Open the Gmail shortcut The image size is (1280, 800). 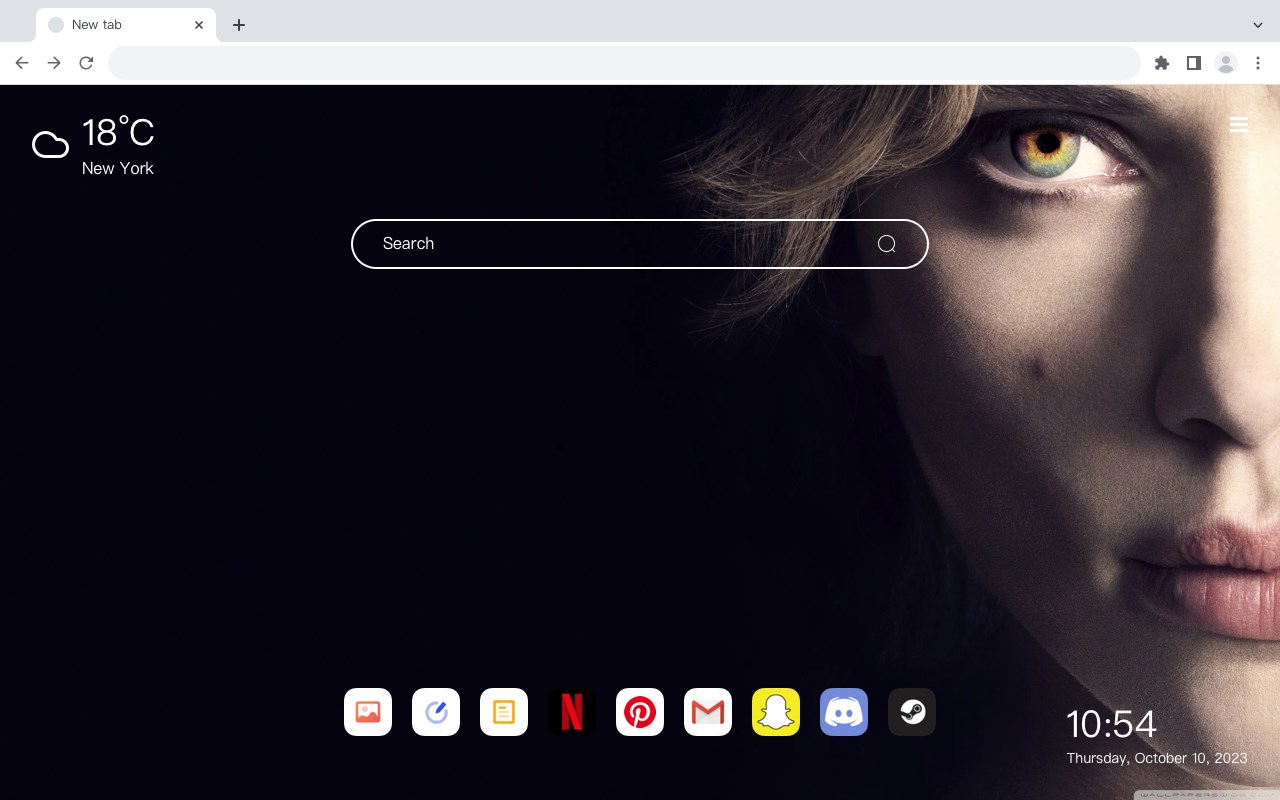pyautogui.click(x=708, y=712)
